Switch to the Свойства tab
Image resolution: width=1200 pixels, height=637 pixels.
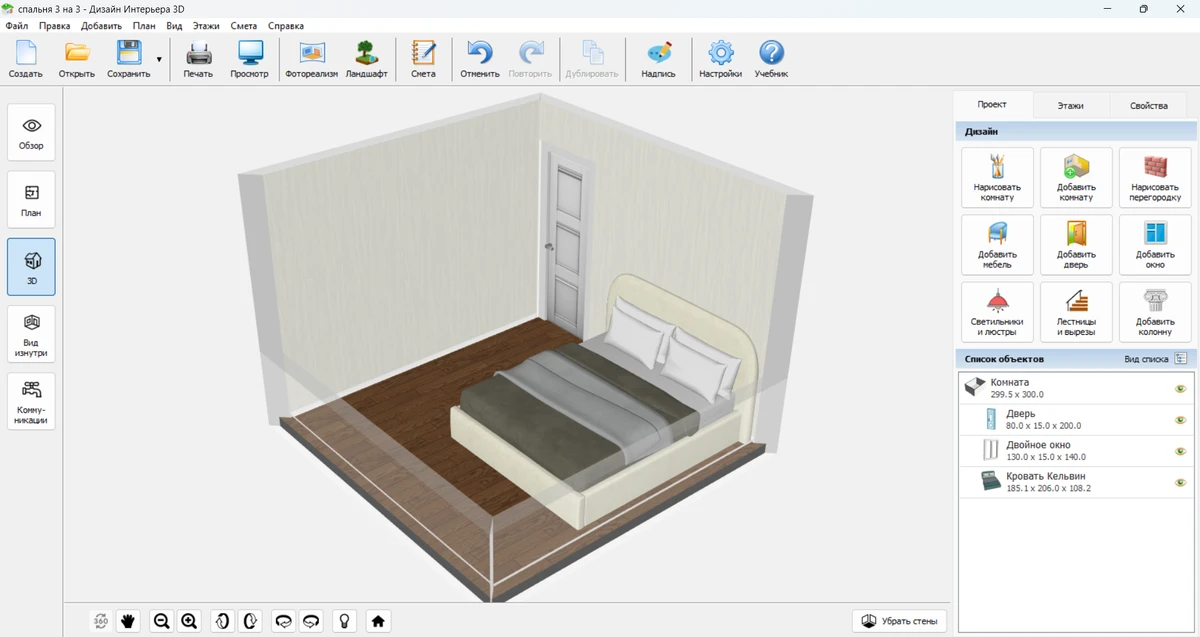tap(1148, 105)
